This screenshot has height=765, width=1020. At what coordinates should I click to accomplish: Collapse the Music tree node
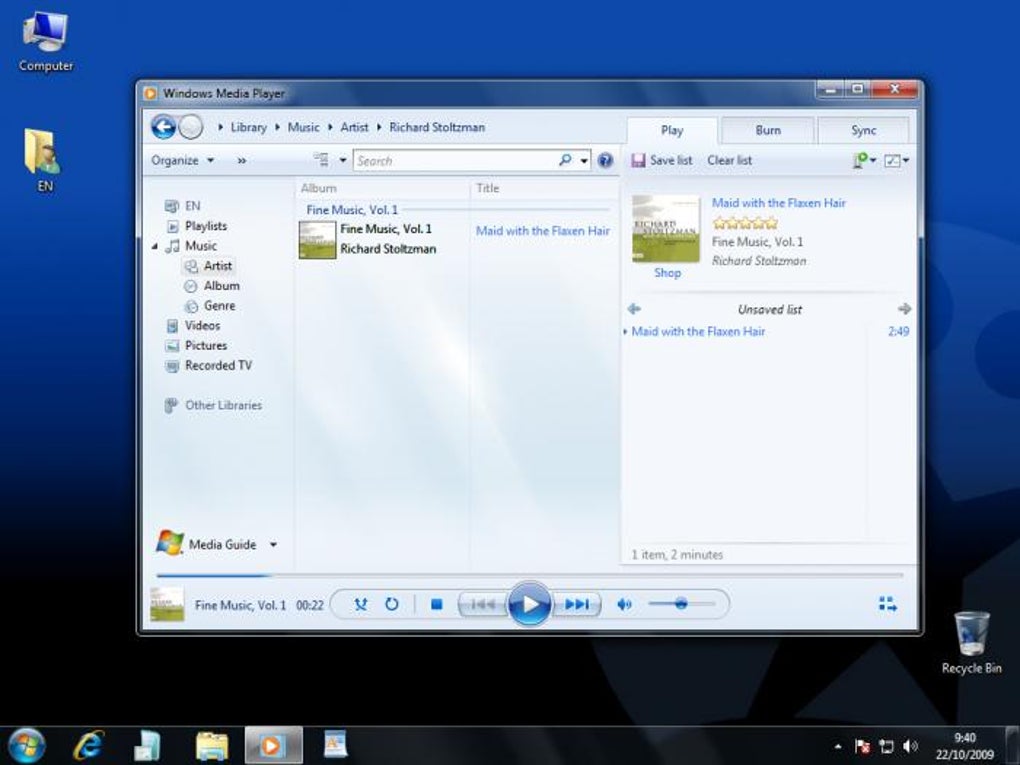click(x=155, y=246)
